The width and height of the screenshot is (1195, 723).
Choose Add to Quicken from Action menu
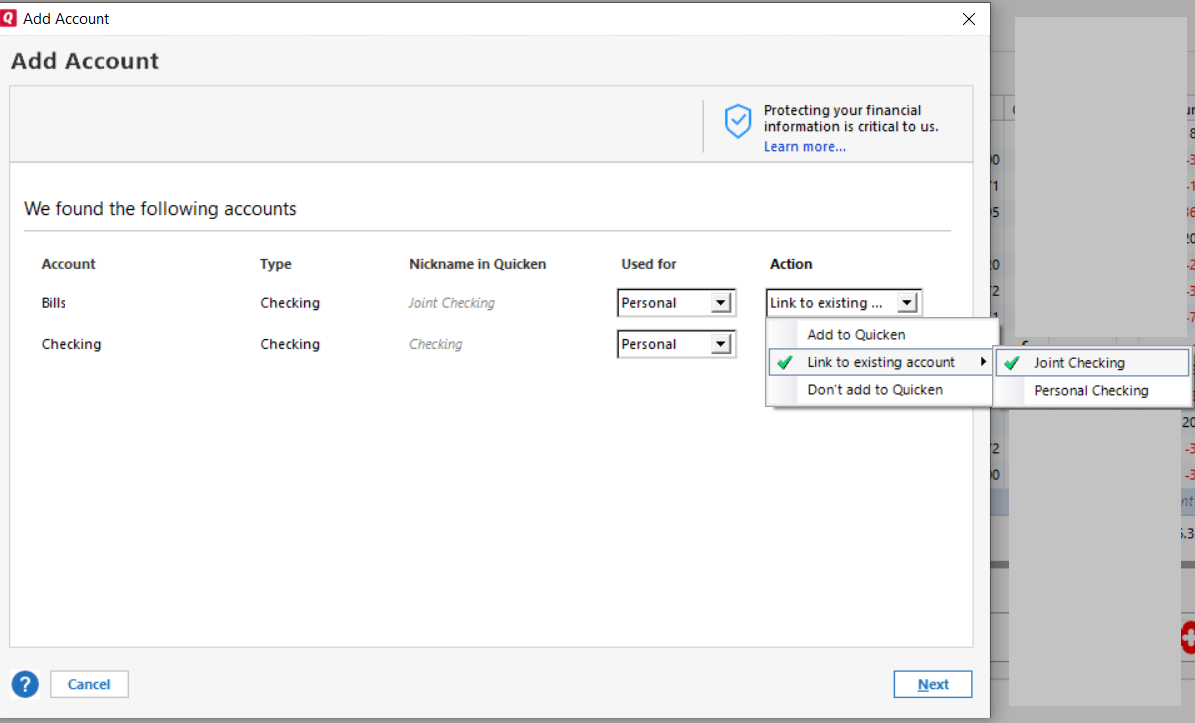856,335
